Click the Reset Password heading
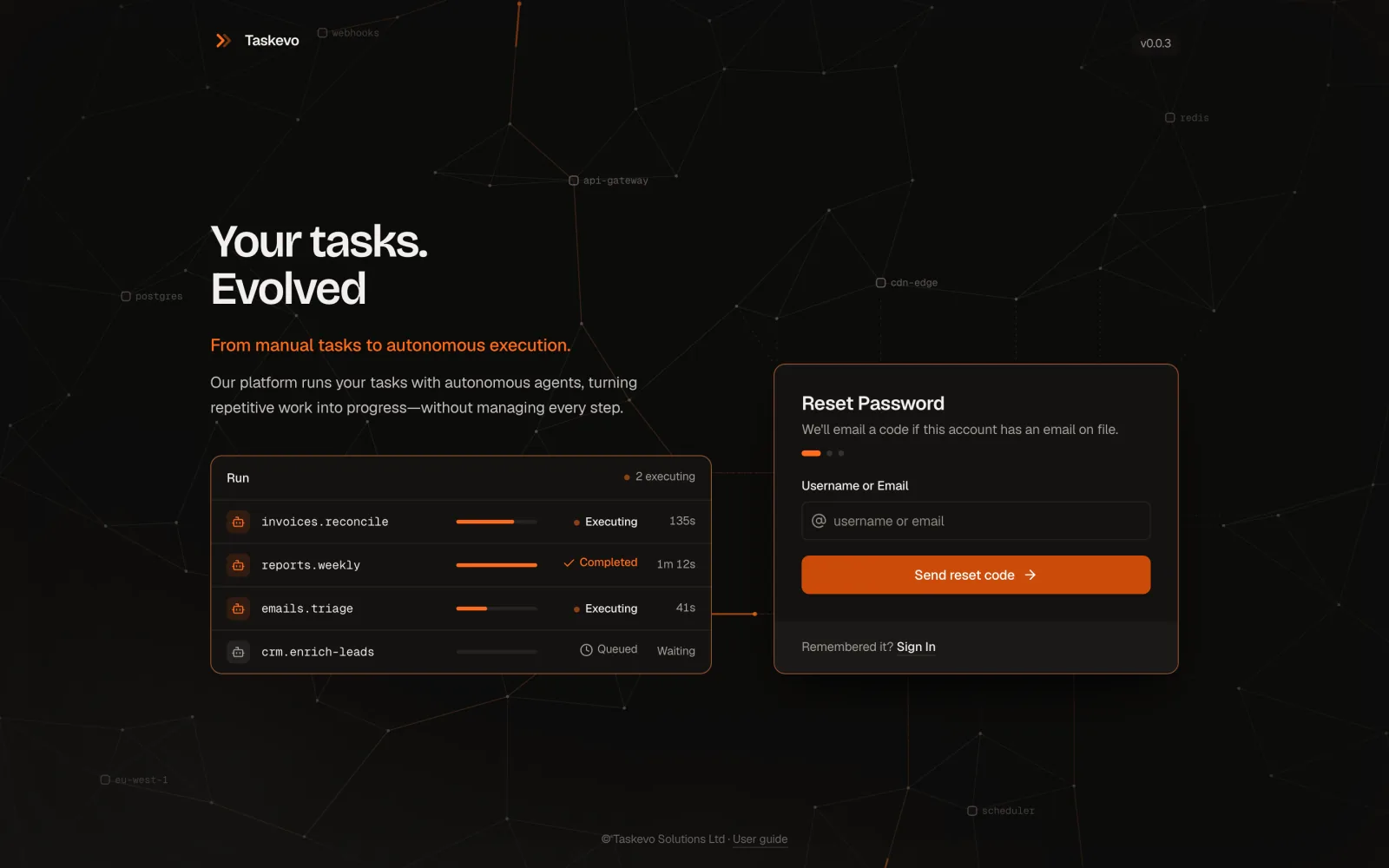This screenshot has width=1389, height=868. tap(873, 404)
